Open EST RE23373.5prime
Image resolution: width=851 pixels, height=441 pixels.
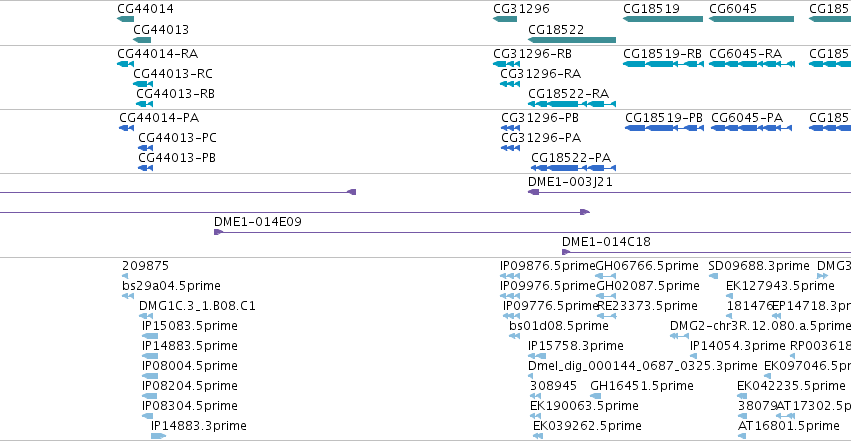coord(606,316)
